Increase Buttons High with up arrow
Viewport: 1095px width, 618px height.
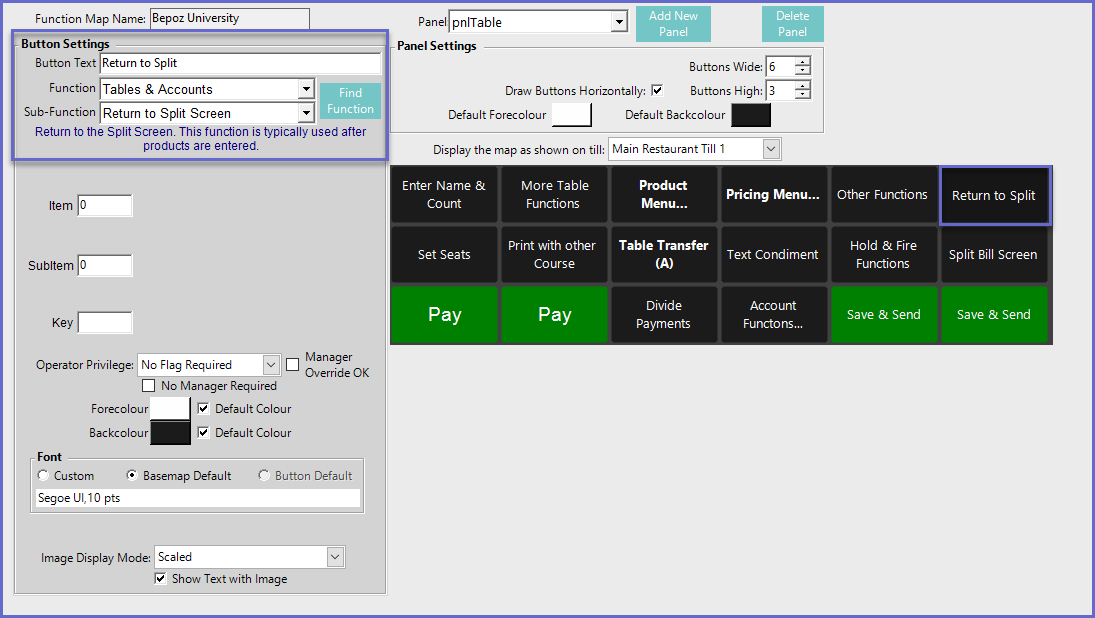click(803, 86)
